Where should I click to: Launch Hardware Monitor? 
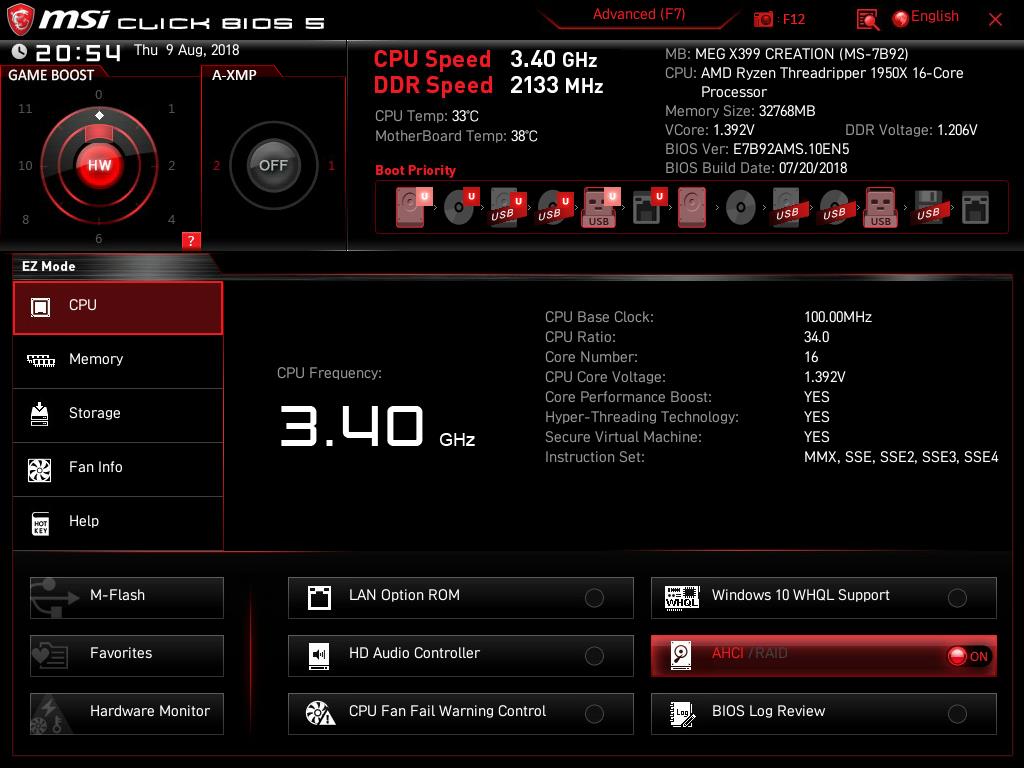point(127,714)
